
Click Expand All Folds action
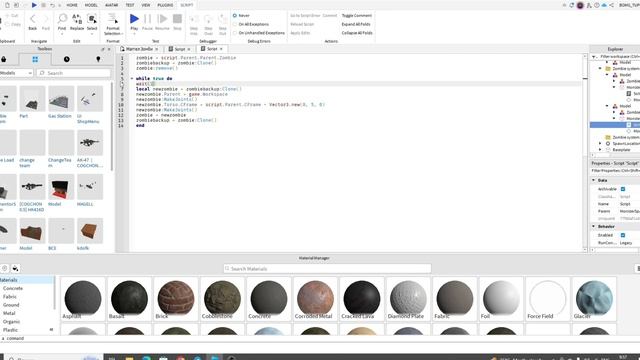pyautogui.click(x=356, y=24)
